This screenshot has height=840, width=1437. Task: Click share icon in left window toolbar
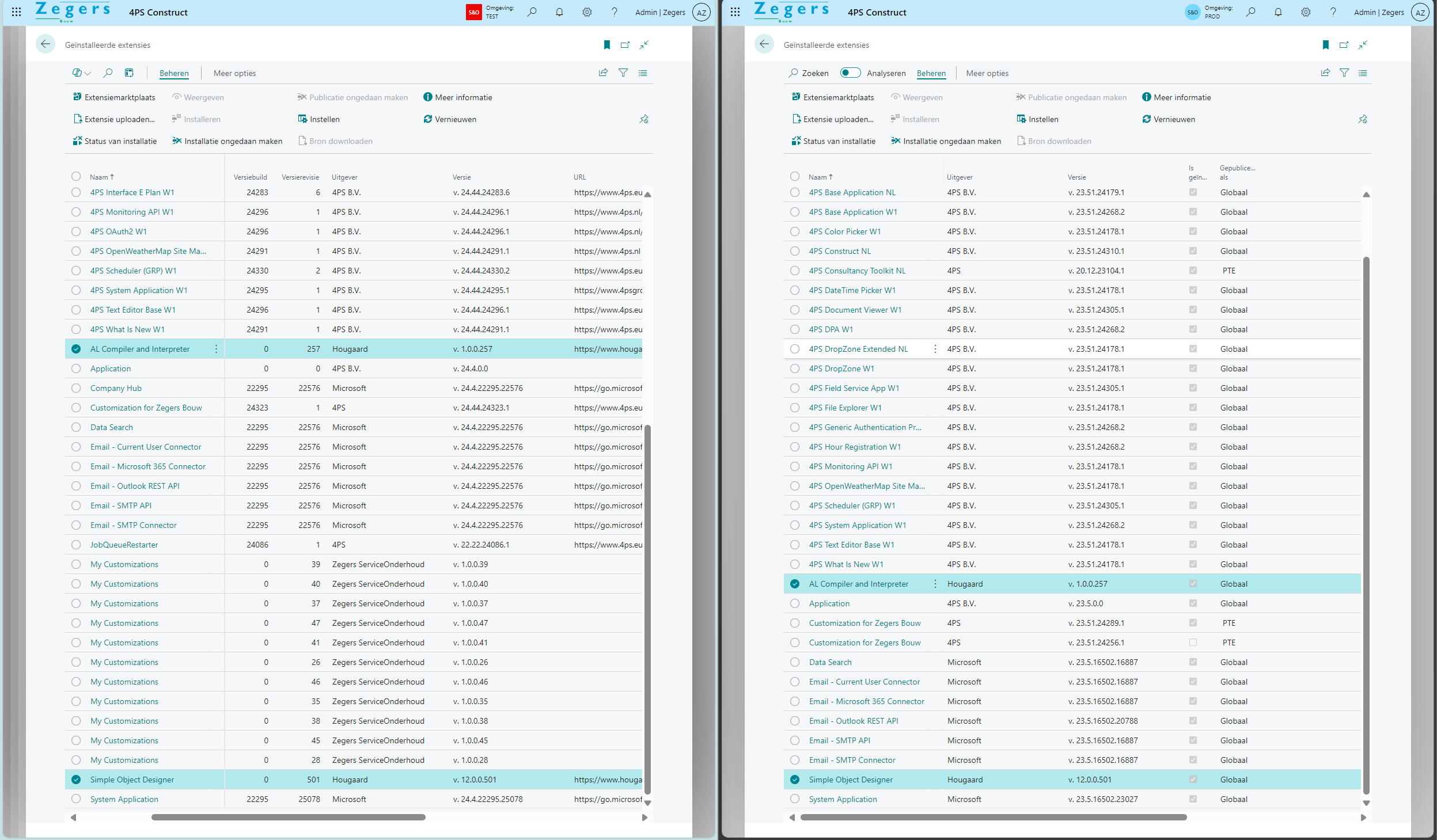tap(603, 73)
